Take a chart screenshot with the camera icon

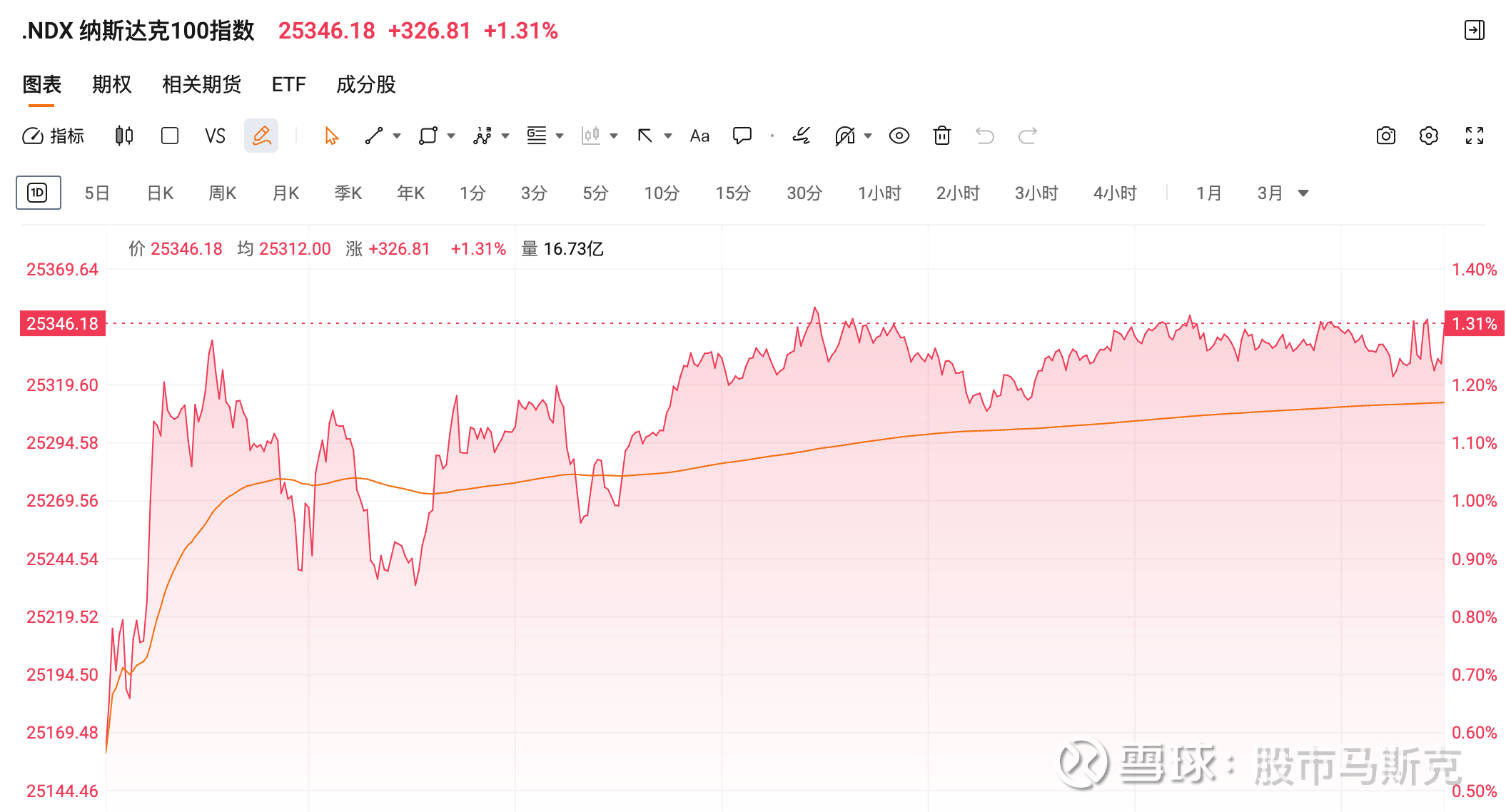coord(1385,136)
